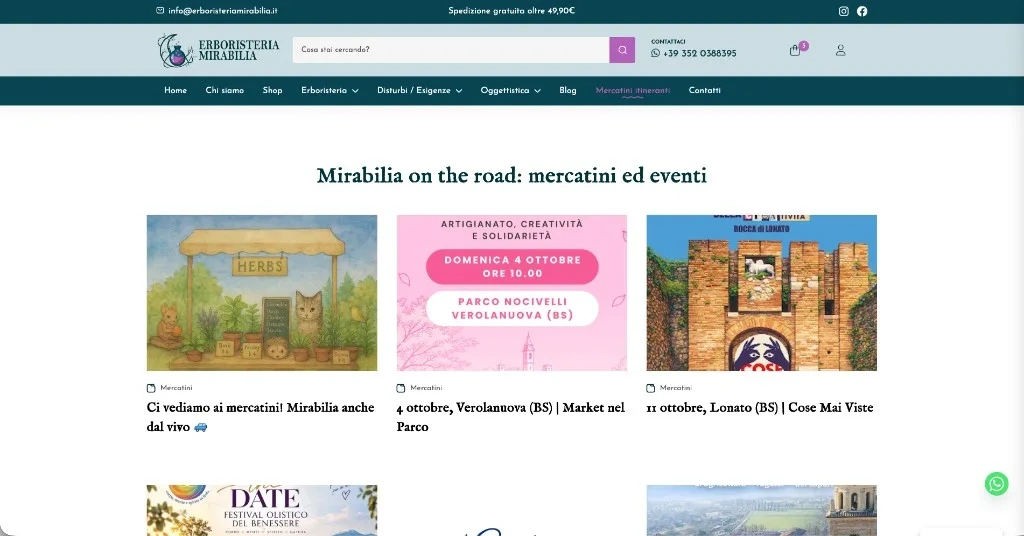Image resolution: width=1024 pixels, height=536 pixels.
Task: Click the envelope icon beside the email address
Action: click(160, 10)
